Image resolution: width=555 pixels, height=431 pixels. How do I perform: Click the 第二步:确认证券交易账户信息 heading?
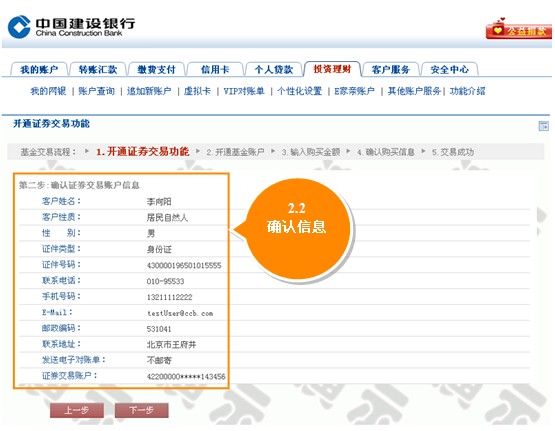click(x=79, y=185)
